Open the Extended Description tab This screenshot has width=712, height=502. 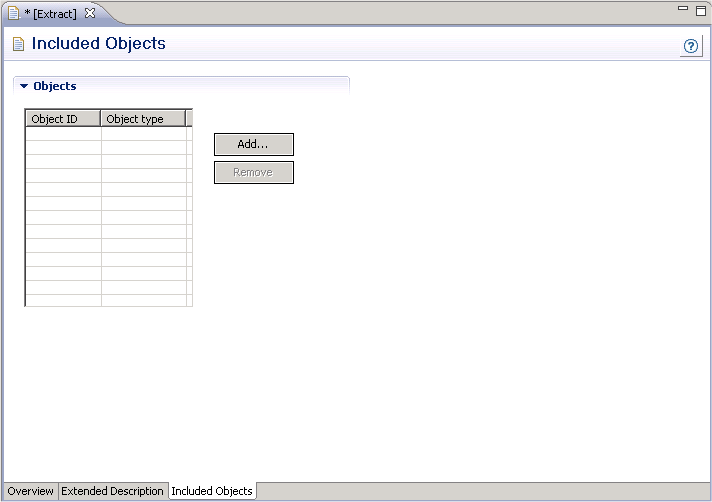(112, 491)
